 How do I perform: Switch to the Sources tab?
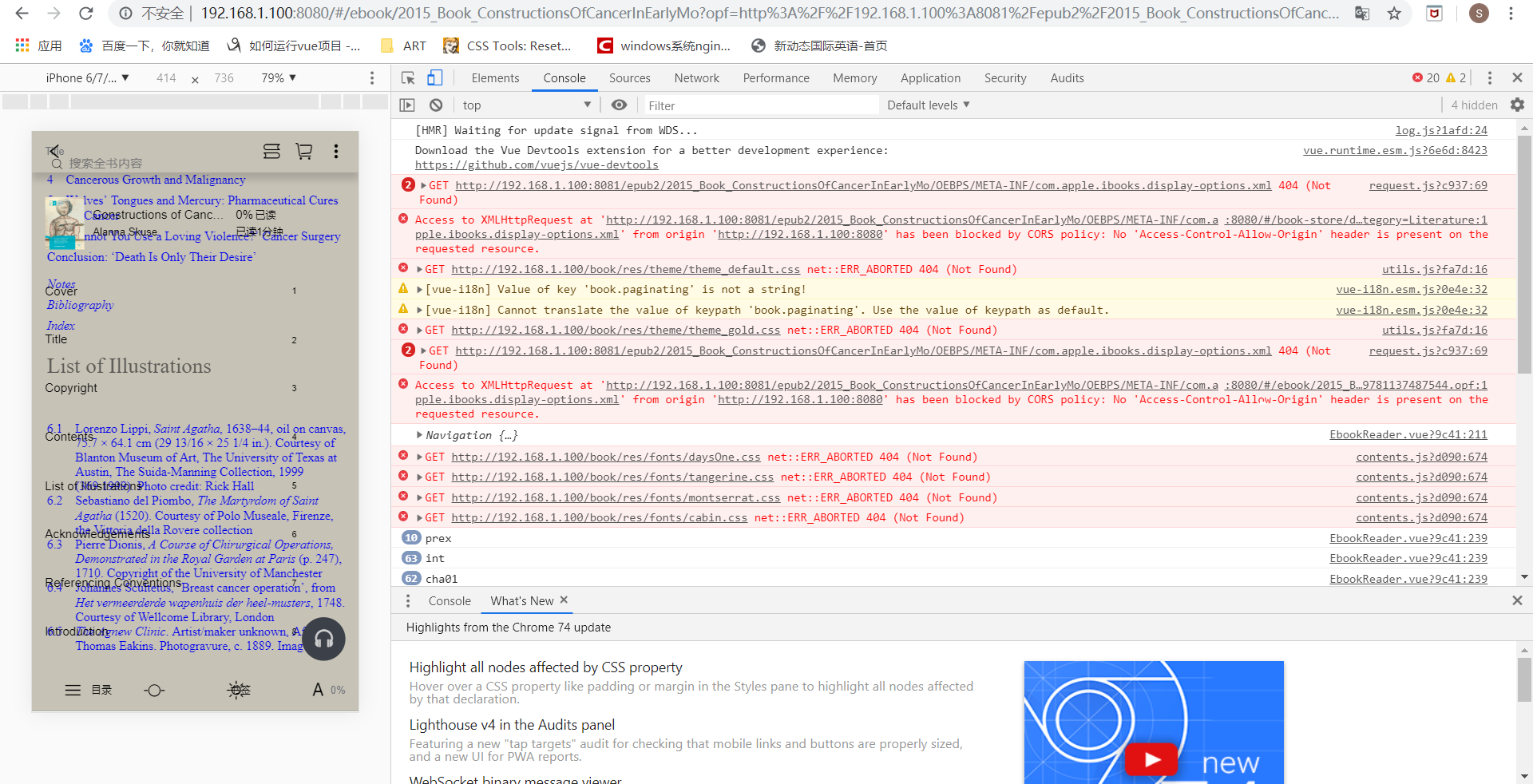click(629, 78)
